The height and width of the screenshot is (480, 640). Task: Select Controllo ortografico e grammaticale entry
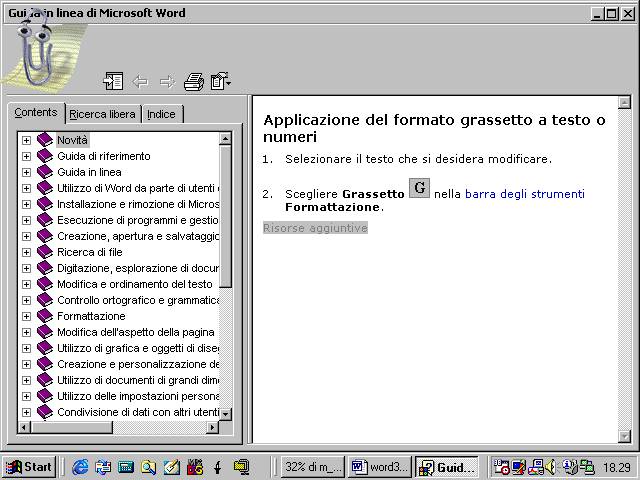click(138, 300)
